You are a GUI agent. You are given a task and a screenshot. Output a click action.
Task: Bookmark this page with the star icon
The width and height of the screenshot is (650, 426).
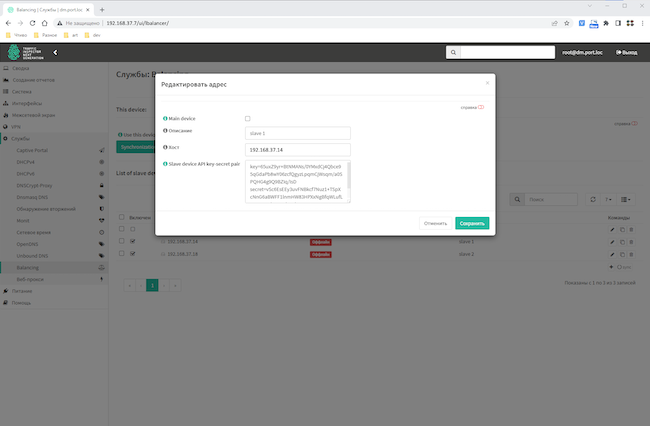pyautogui.click(x=567, y=23)
